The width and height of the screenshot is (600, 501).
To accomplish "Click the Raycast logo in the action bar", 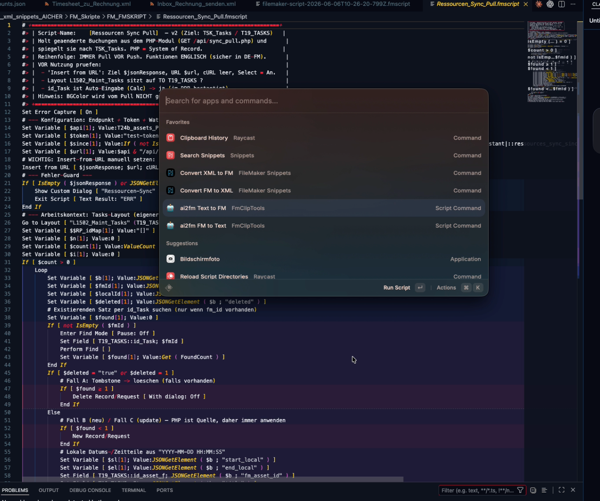I will pos(169,288).
